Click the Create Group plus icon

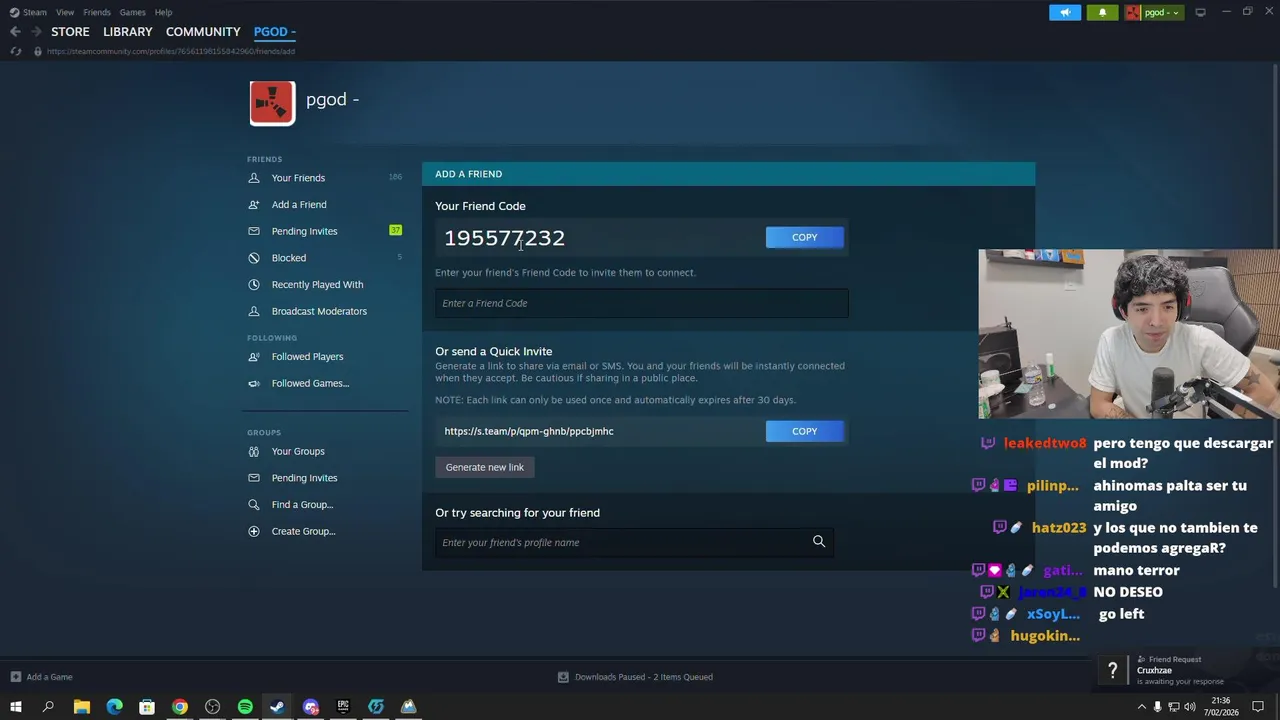pos(253,531)
